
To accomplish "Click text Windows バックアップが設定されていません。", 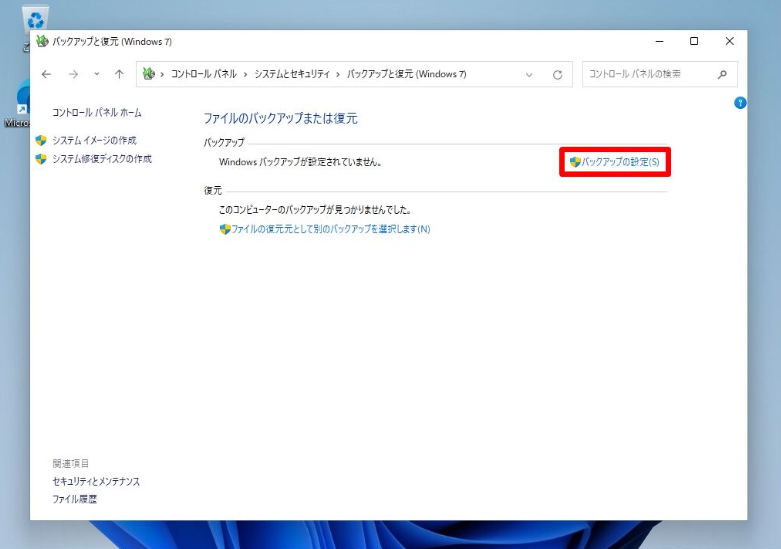I will pyautogui.click(x=300, y=162).
